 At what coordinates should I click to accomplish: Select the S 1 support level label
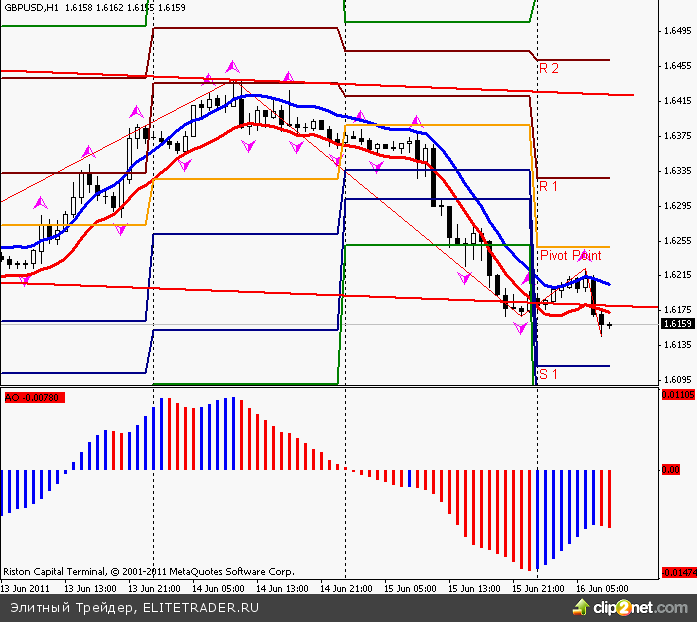pos(548,374)
